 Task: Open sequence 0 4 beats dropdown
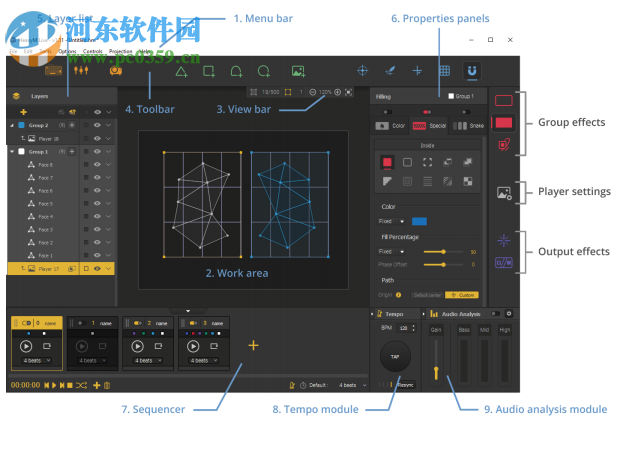pos(37,360)
